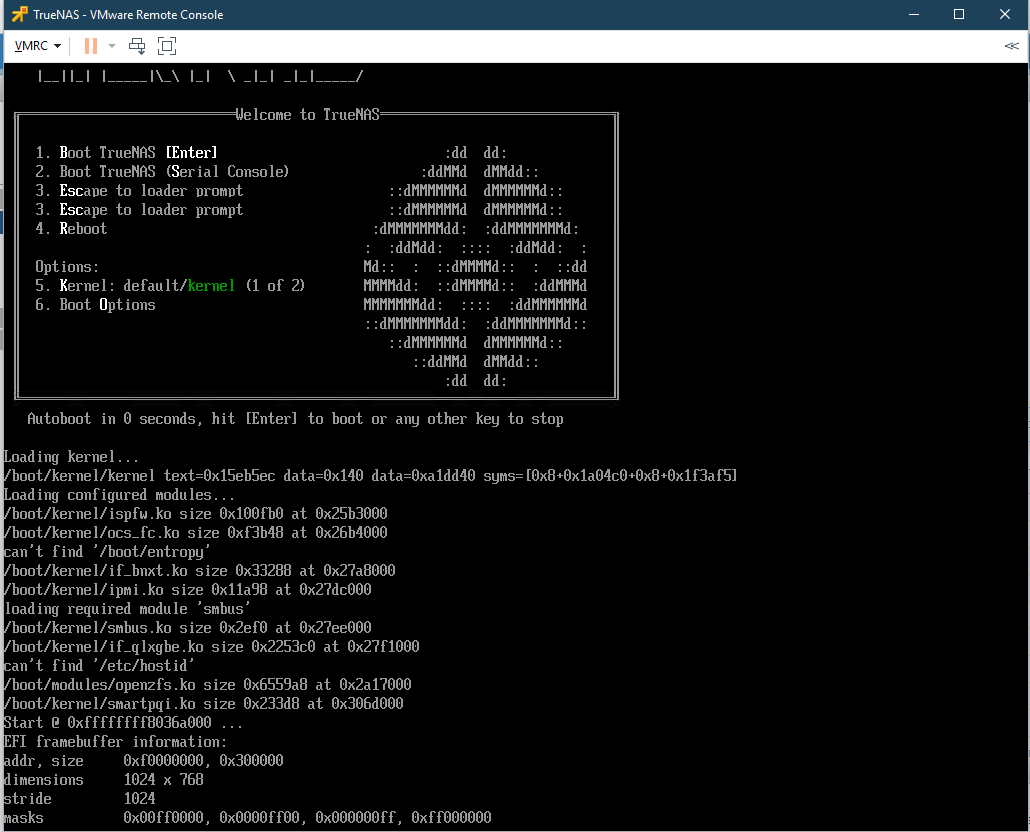The width and height of the screenshot is (1030, 832).
Task: Click the /boot/kernel/if_qlxgbe.ko line
Action: coord(212,647)
